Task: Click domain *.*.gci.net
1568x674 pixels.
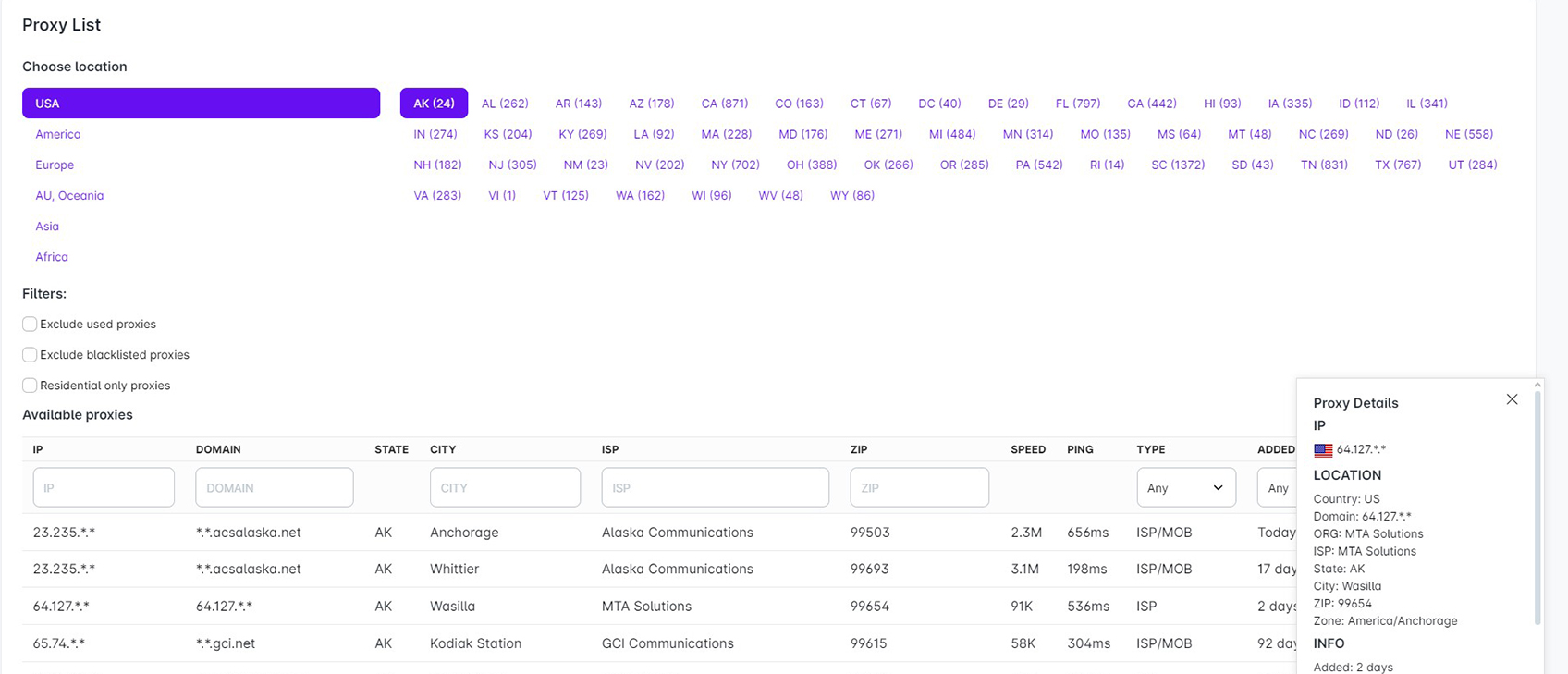Action: pyautogui.click(x=226, y=643)
